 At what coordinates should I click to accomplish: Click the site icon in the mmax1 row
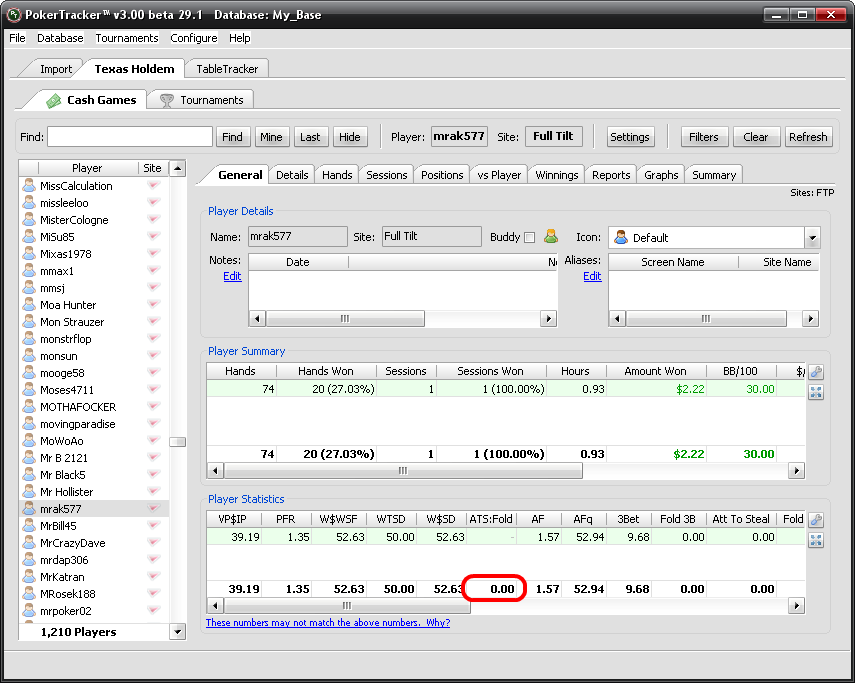(153, 271)
